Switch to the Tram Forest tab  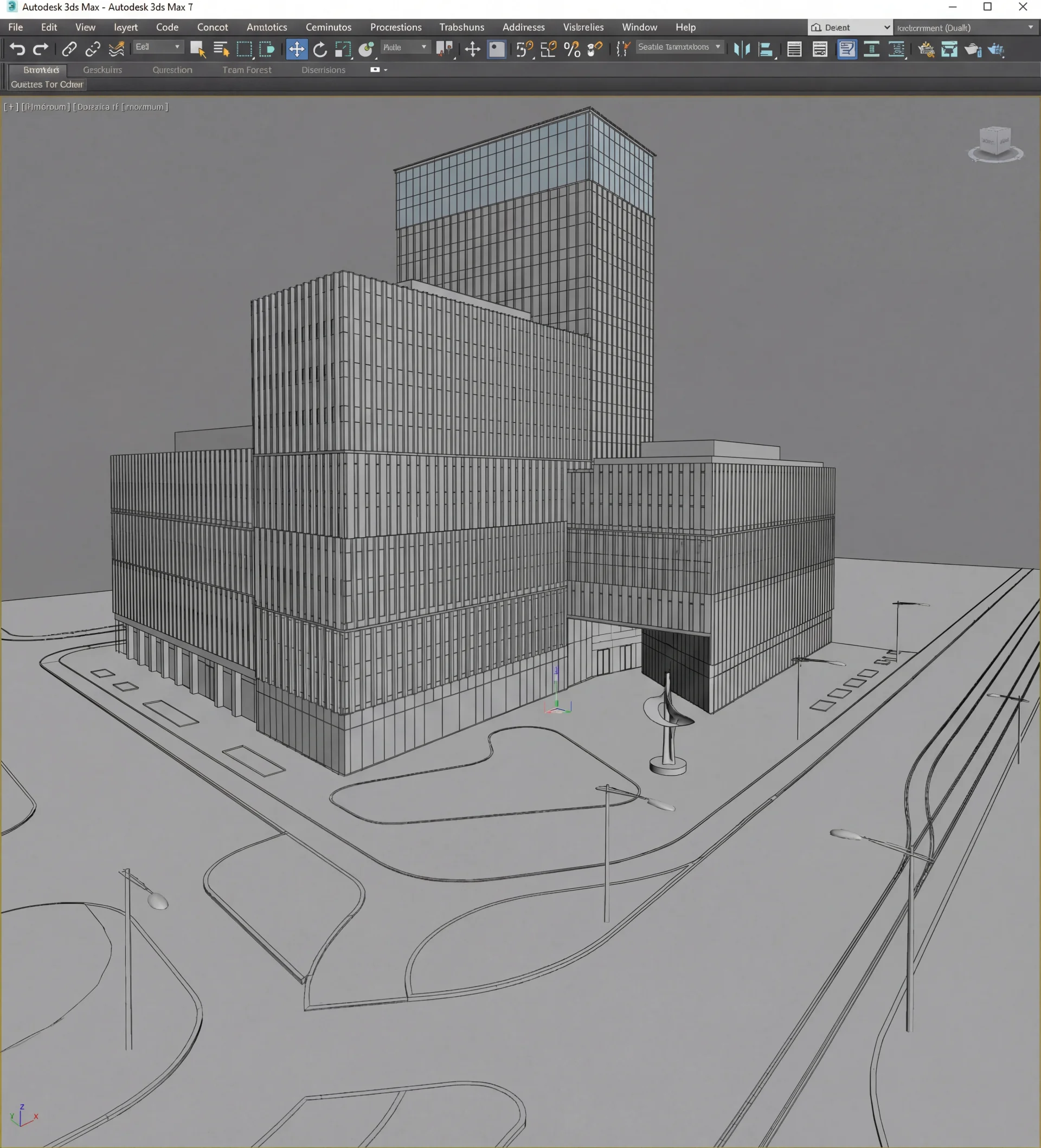click(247, 70)
